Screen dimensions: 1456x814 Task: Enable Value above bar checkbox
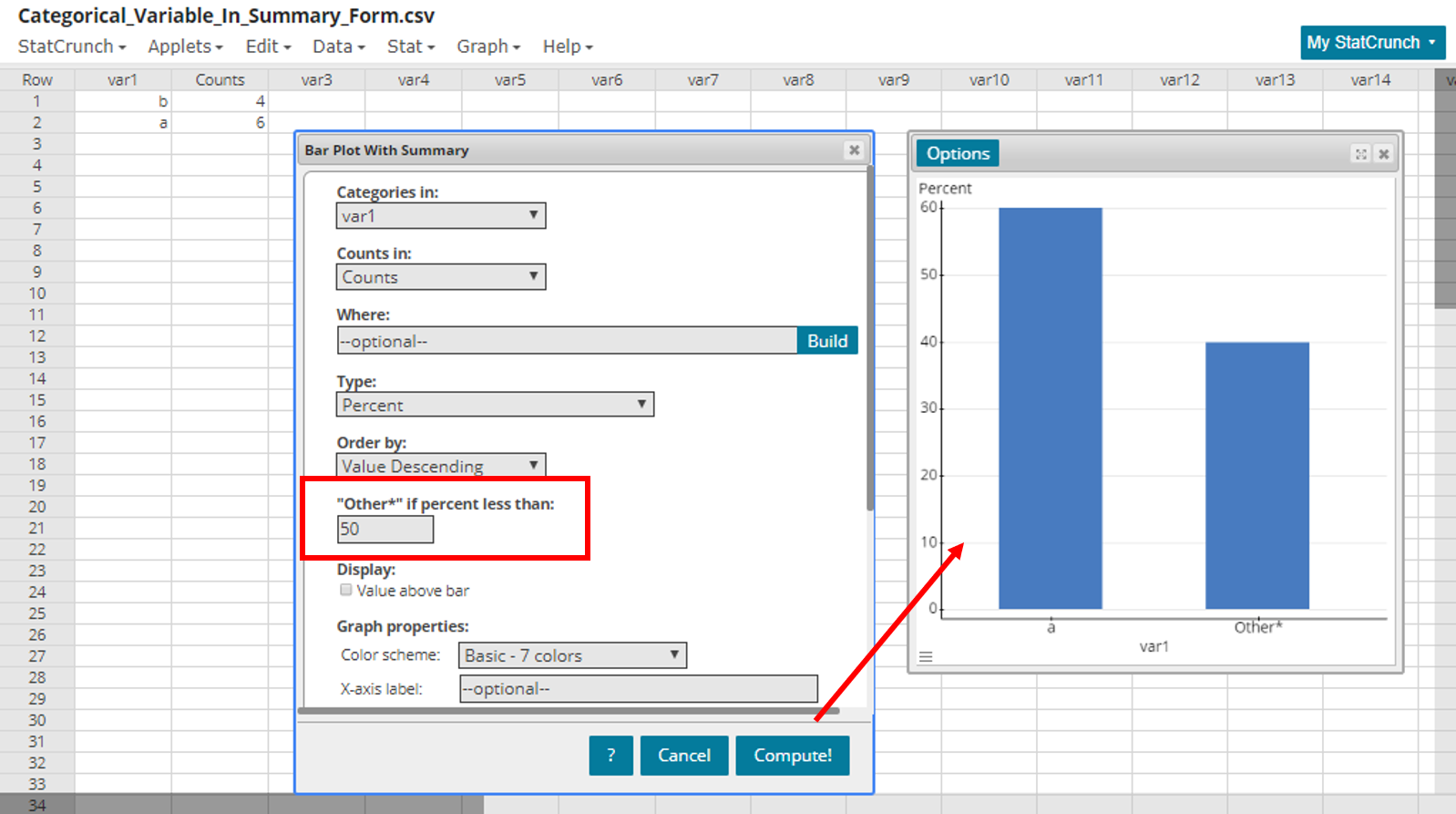coord(346,590)
